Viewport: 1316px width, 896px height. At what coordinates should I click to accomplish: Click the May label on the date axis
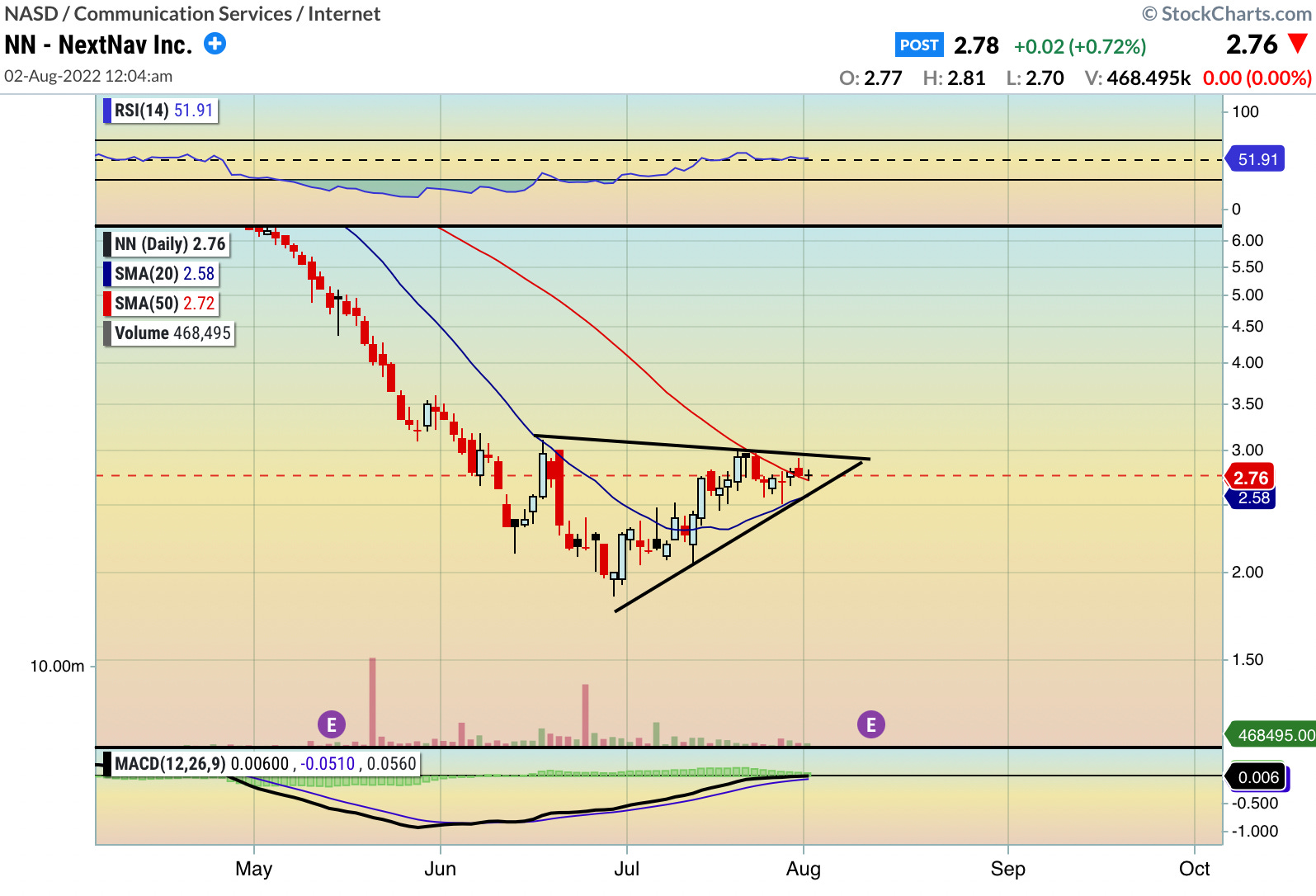(253, 869)
